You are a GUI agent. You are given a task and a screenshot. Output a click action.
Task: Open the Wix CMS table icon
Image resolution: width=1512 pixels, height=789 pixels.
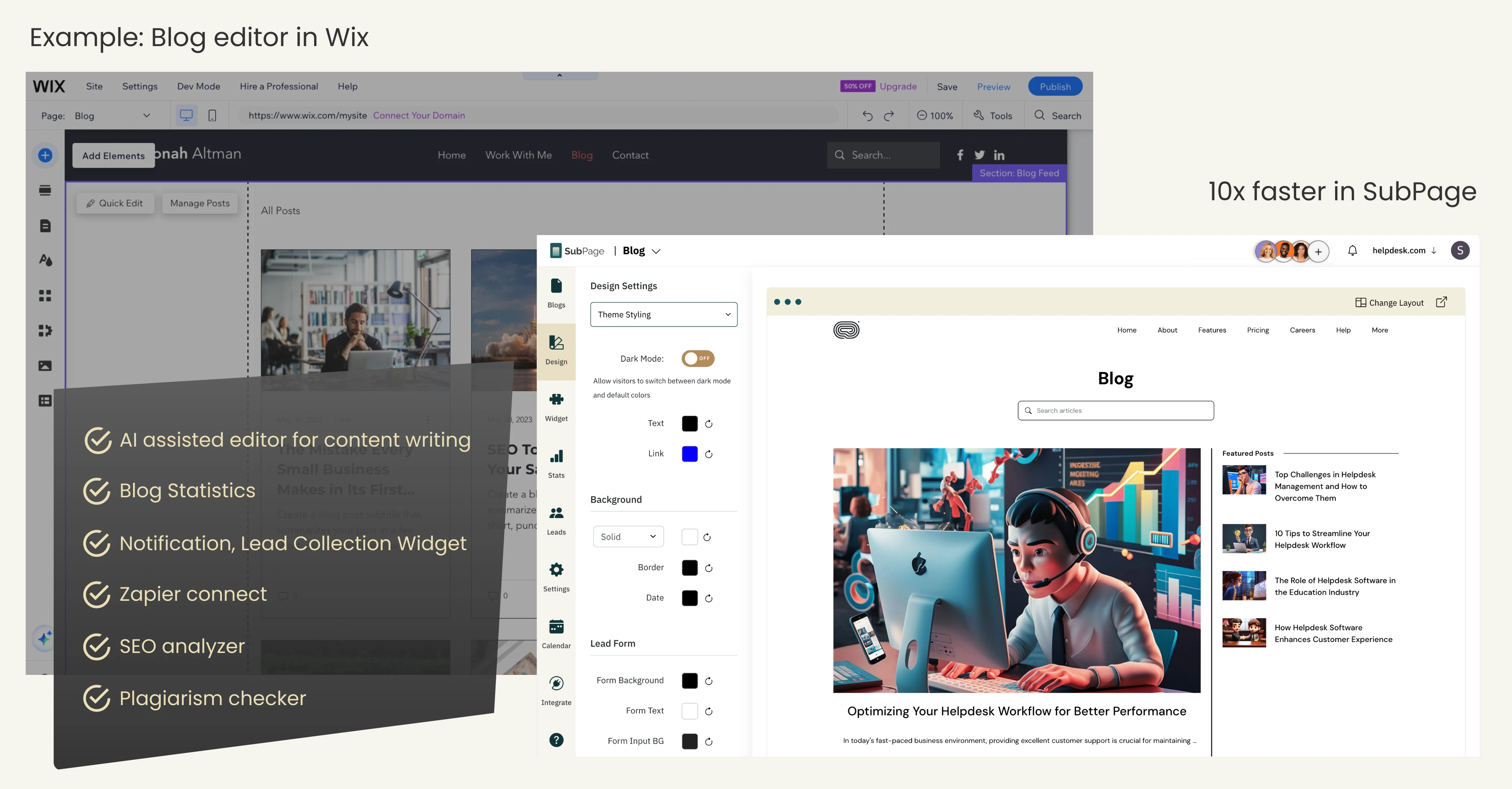[x=45, y=401]
